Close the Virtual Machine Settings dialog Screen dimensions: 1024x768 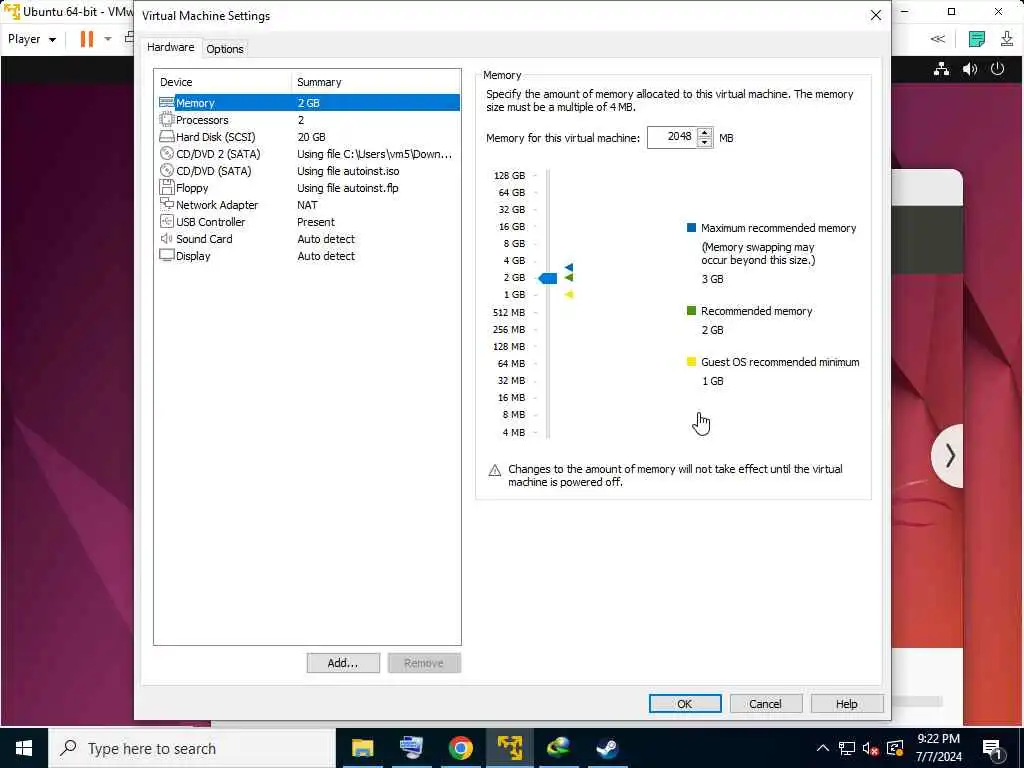coord(876,15)
